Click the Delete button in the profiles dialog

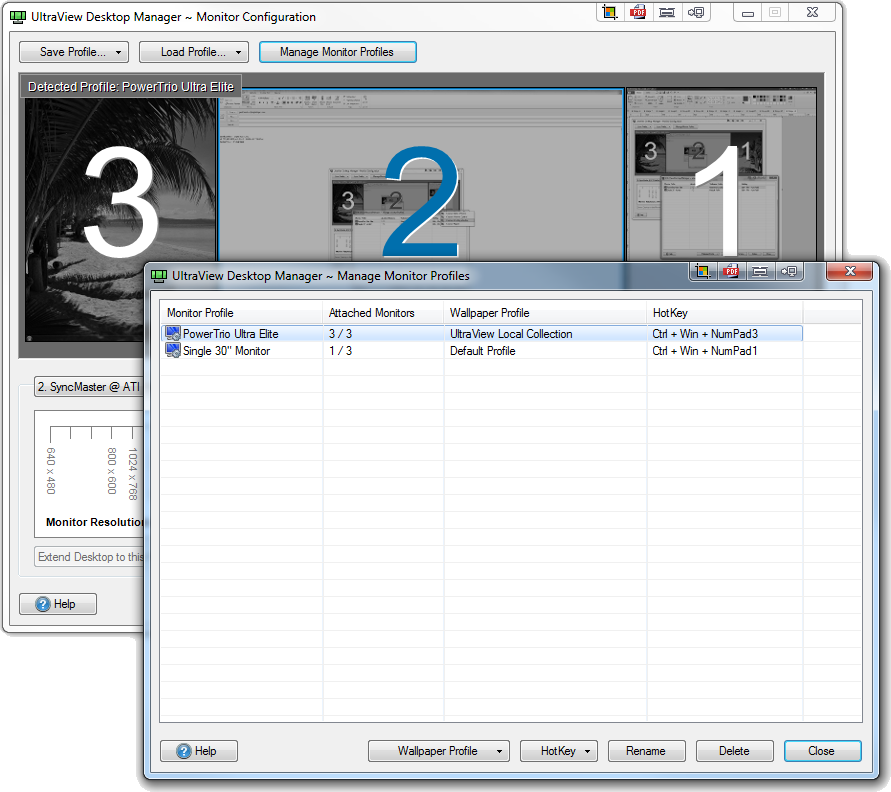coord(735,751)
